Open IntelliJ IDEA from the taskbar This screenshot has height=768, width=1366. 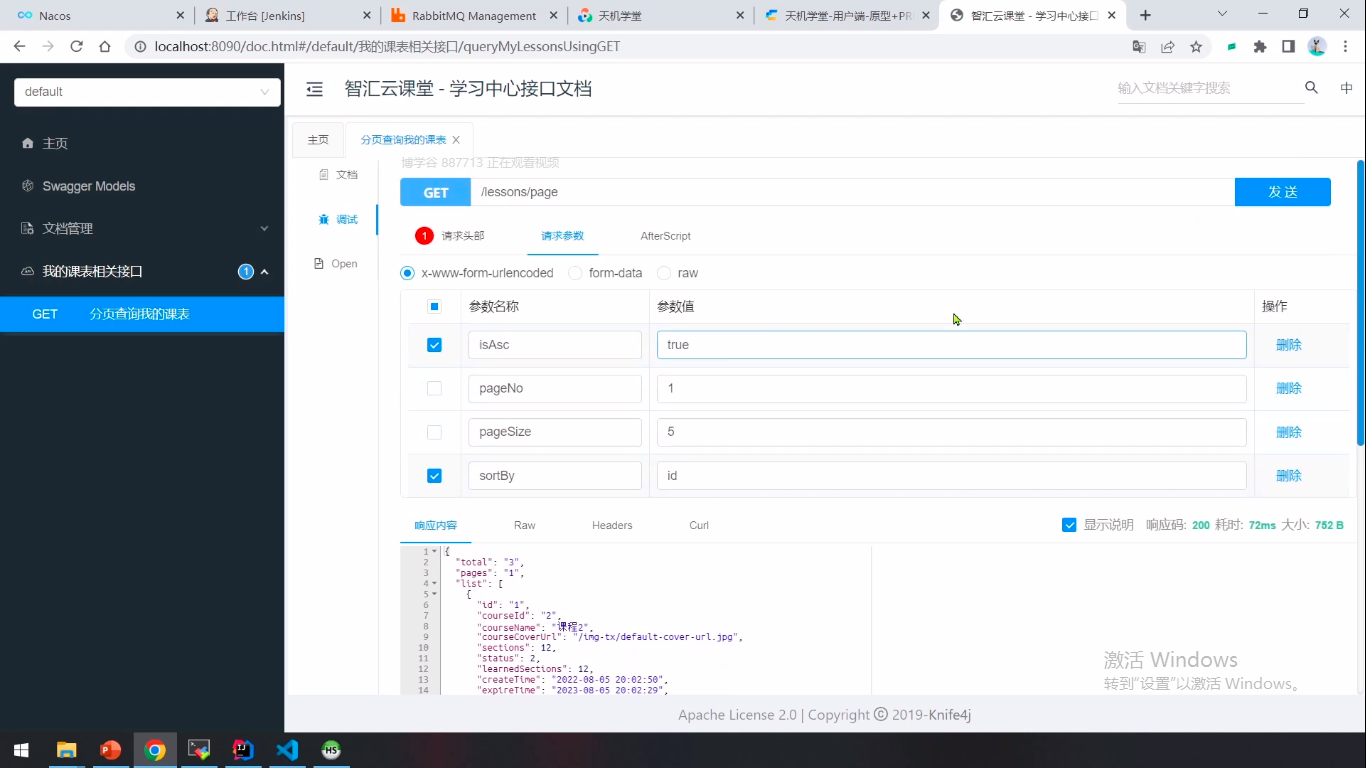pos(243,750)
